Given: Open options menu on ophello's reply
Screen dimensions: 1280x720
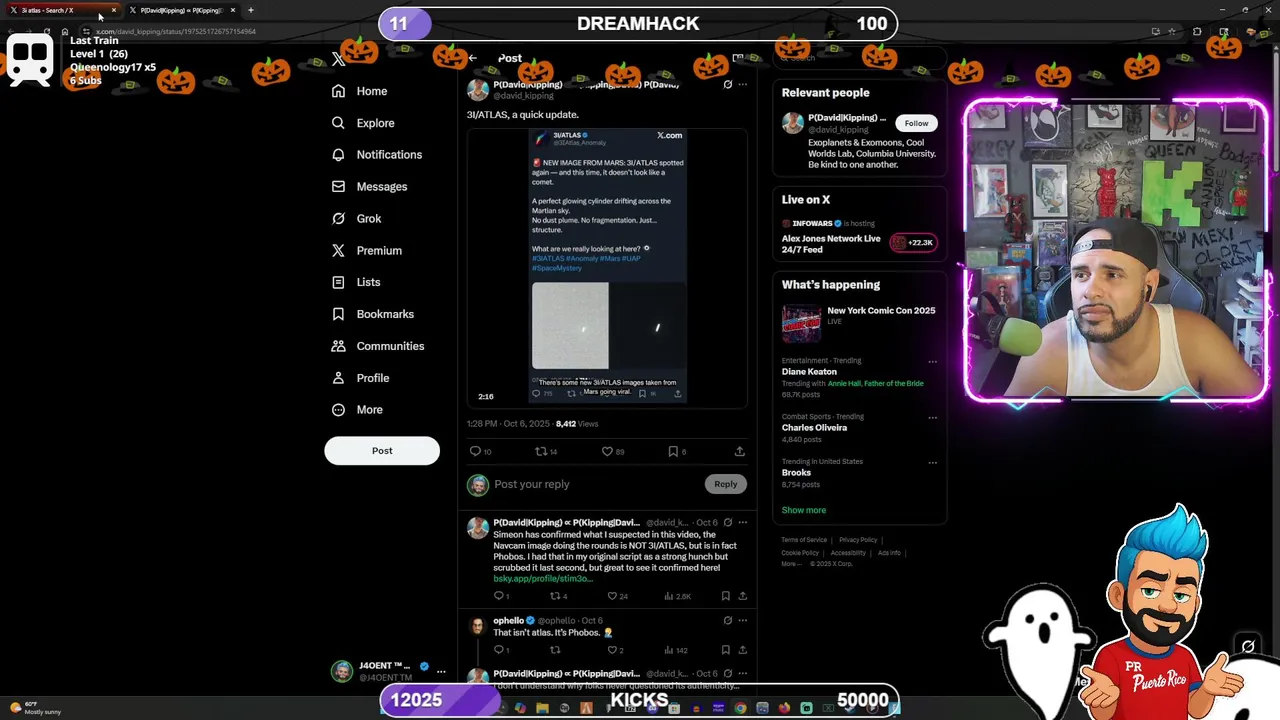Looking at the screenshot, I should point(742,621).
